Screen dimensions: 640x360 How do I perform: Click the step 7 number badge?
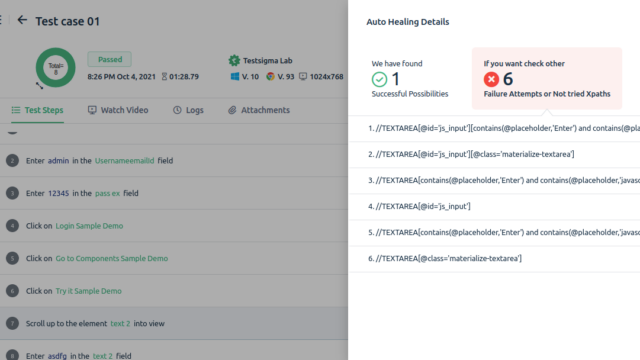(x=12, y=323)
